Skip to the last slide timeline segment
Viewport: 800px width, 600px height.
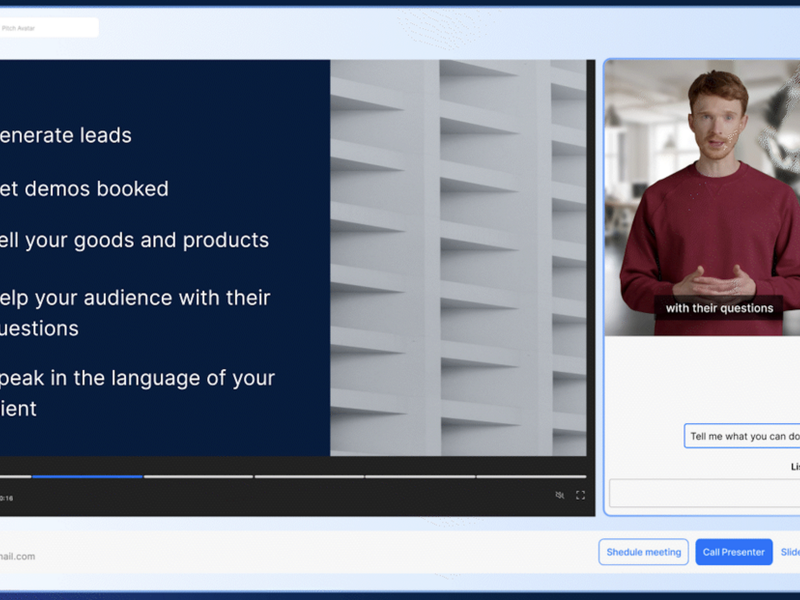(531, 477)
